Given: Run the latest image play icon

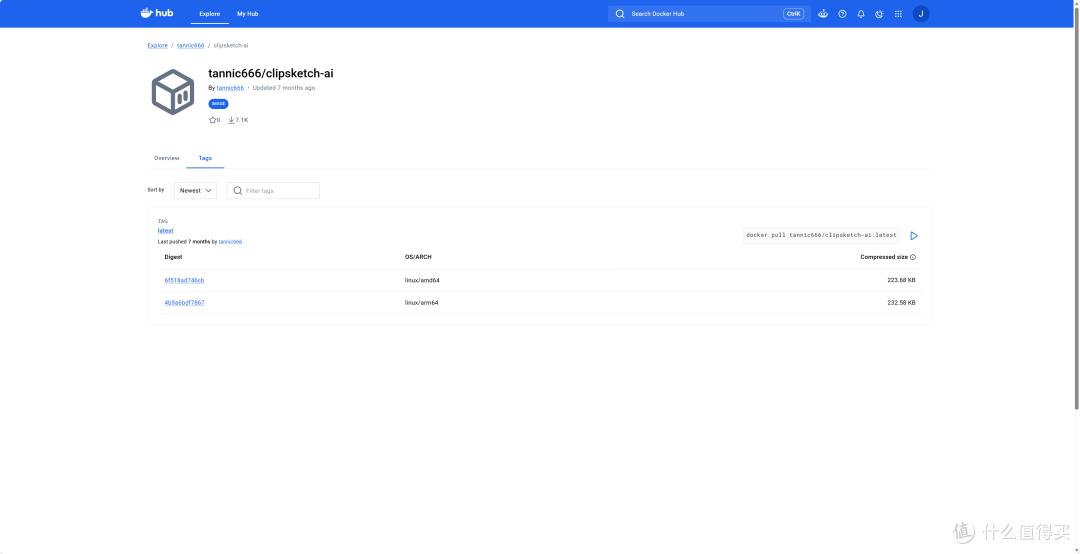Looking at the screenshot, I should click(x=914, y=236).
